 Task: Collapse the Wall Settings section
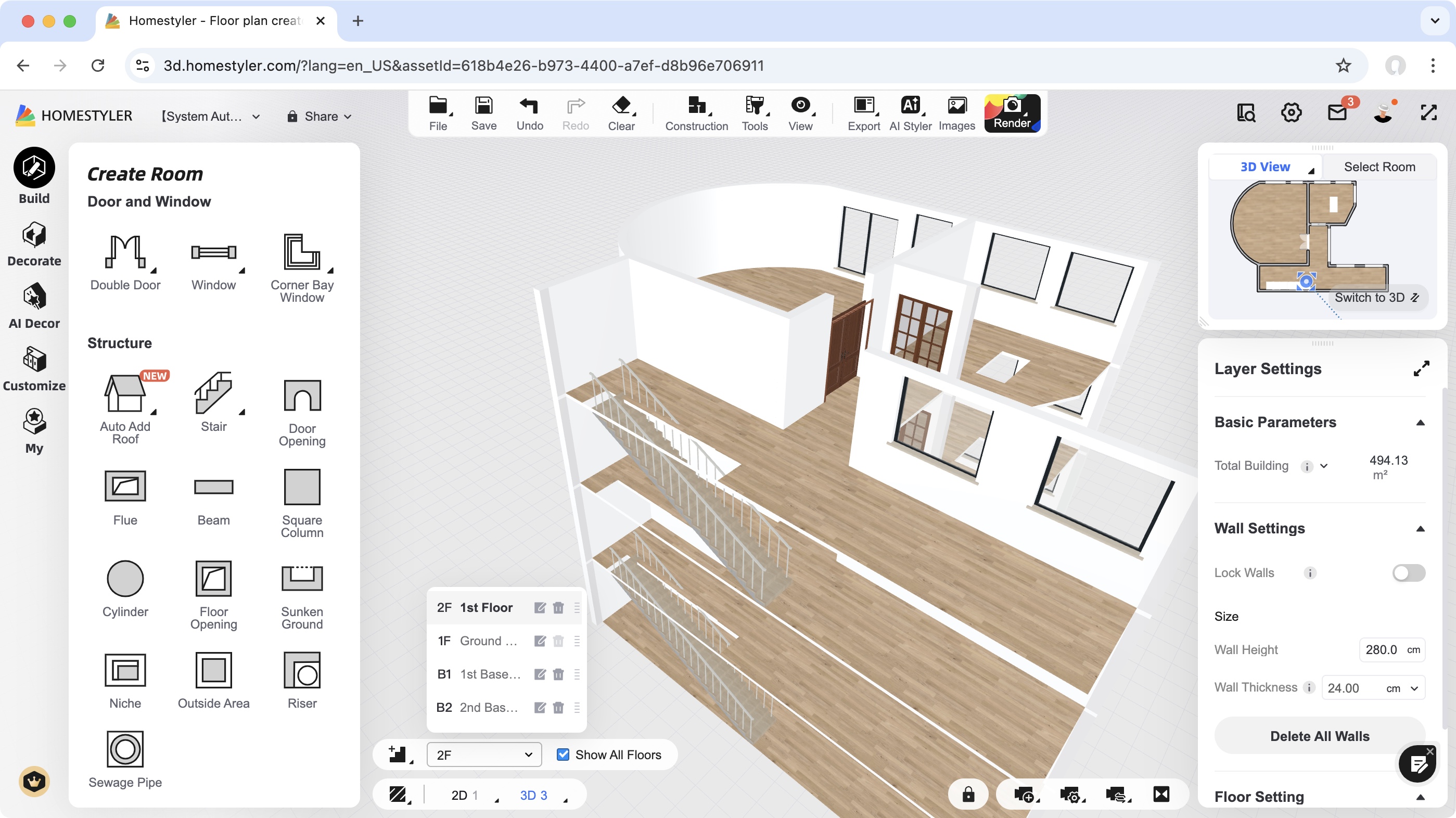(1421, 529)
